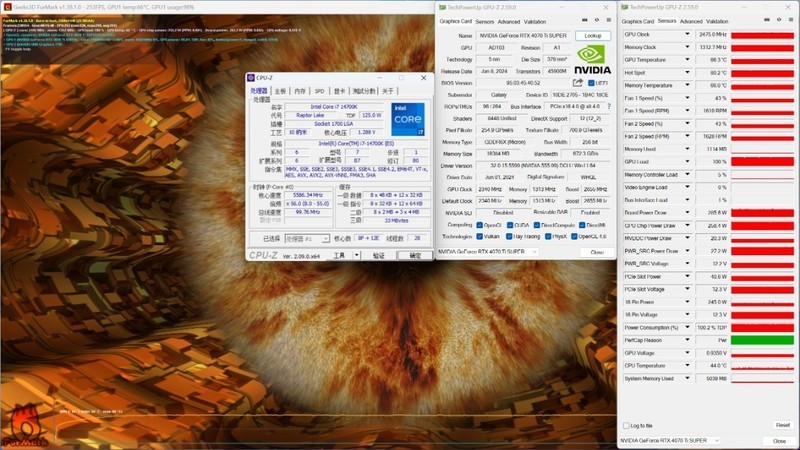Screen dimensions: 800x450
Task: Click the green PerfCap Reason bar
Action: 764,340
